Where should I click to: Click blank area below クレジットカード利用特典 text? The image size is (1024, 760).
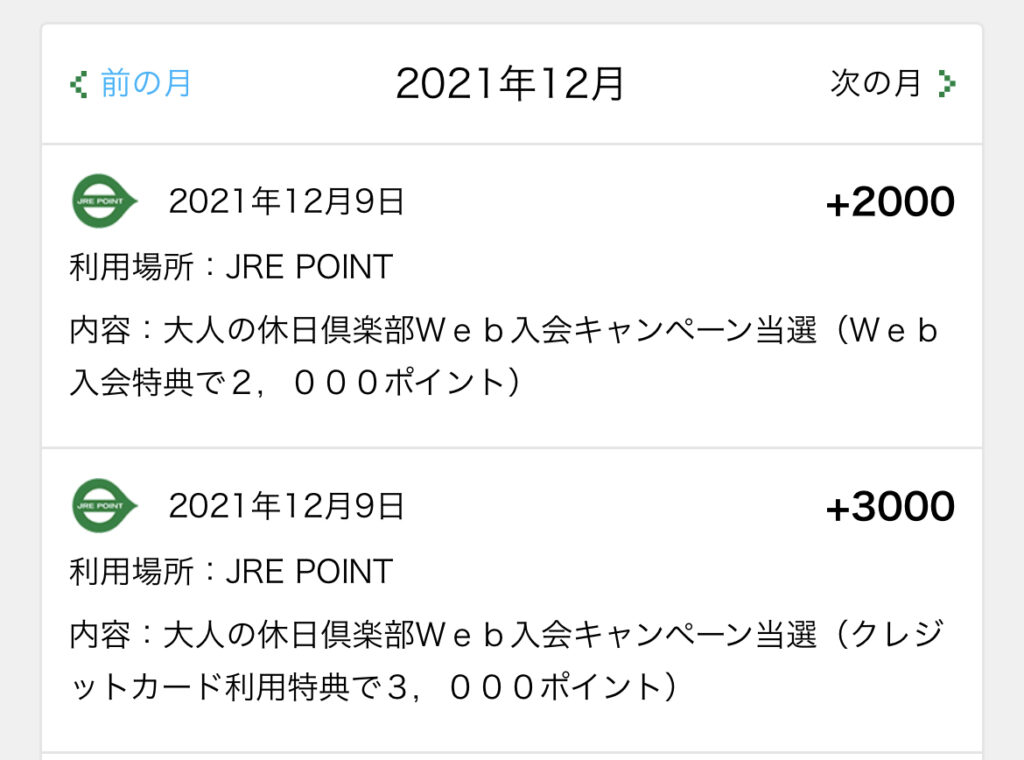[x=512, y=728]
